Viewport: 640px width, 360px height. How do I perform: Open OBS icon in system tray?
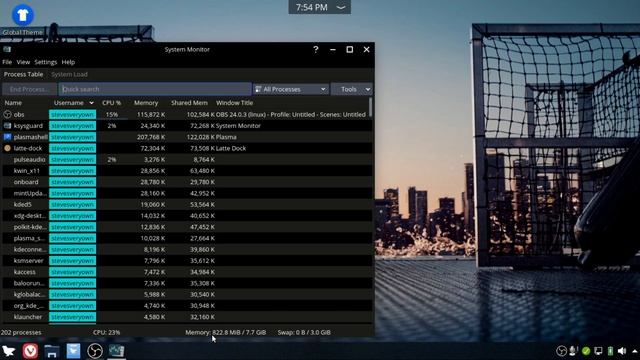click(x=561, y=351)
